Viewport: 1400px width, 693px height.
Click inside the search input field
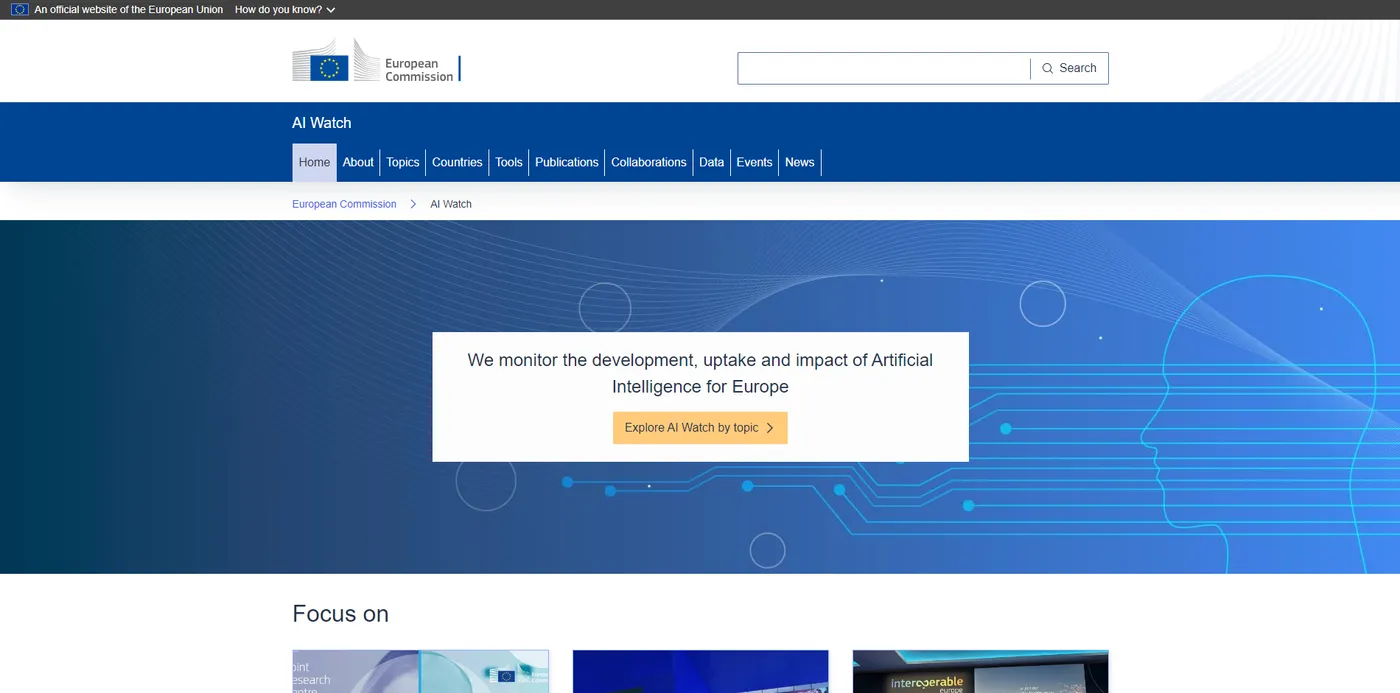[x=883, y=68]
